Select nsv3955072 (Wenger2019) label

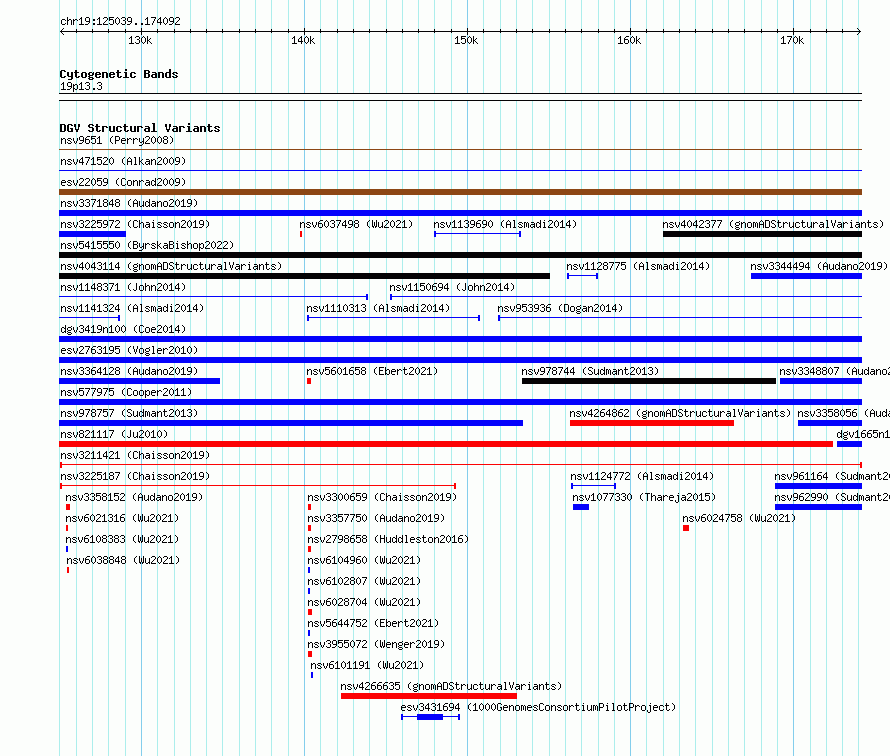(x=376, y=644)
